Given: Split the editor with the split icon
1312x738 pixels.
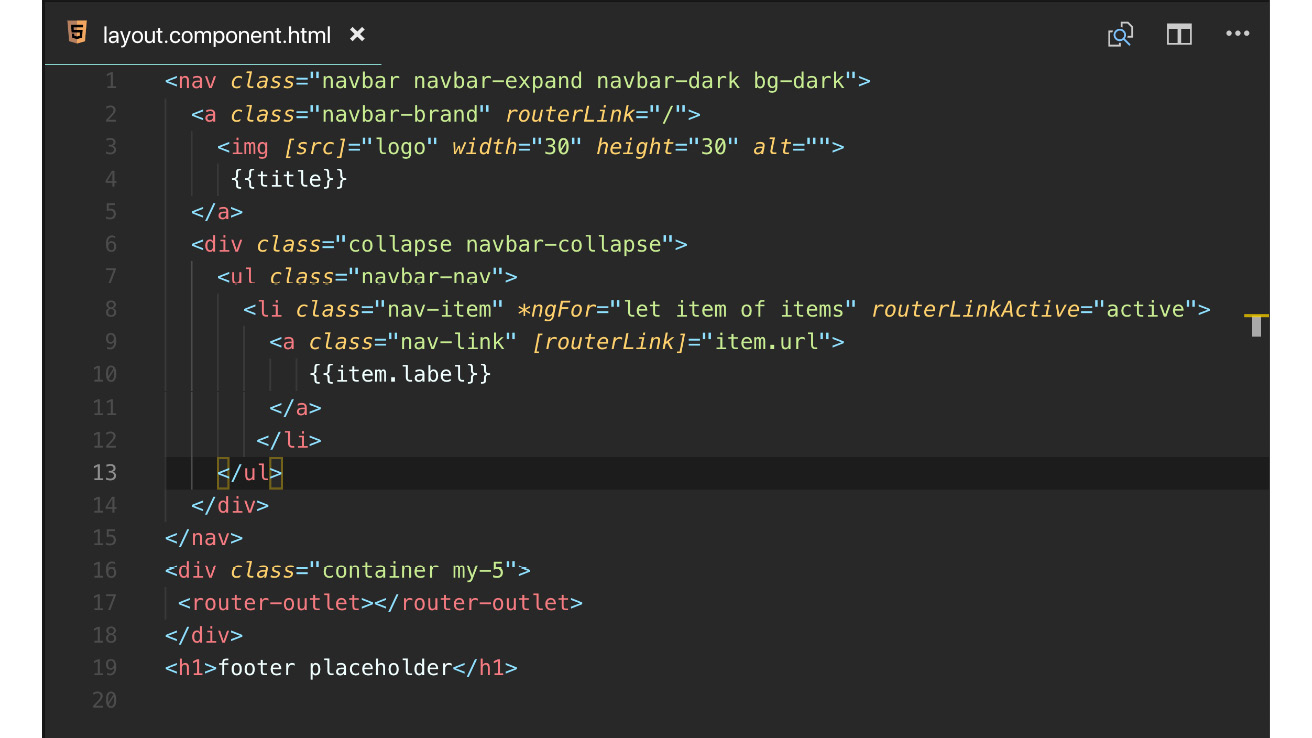Looking at the screenshot, I should click(1180, 35).
